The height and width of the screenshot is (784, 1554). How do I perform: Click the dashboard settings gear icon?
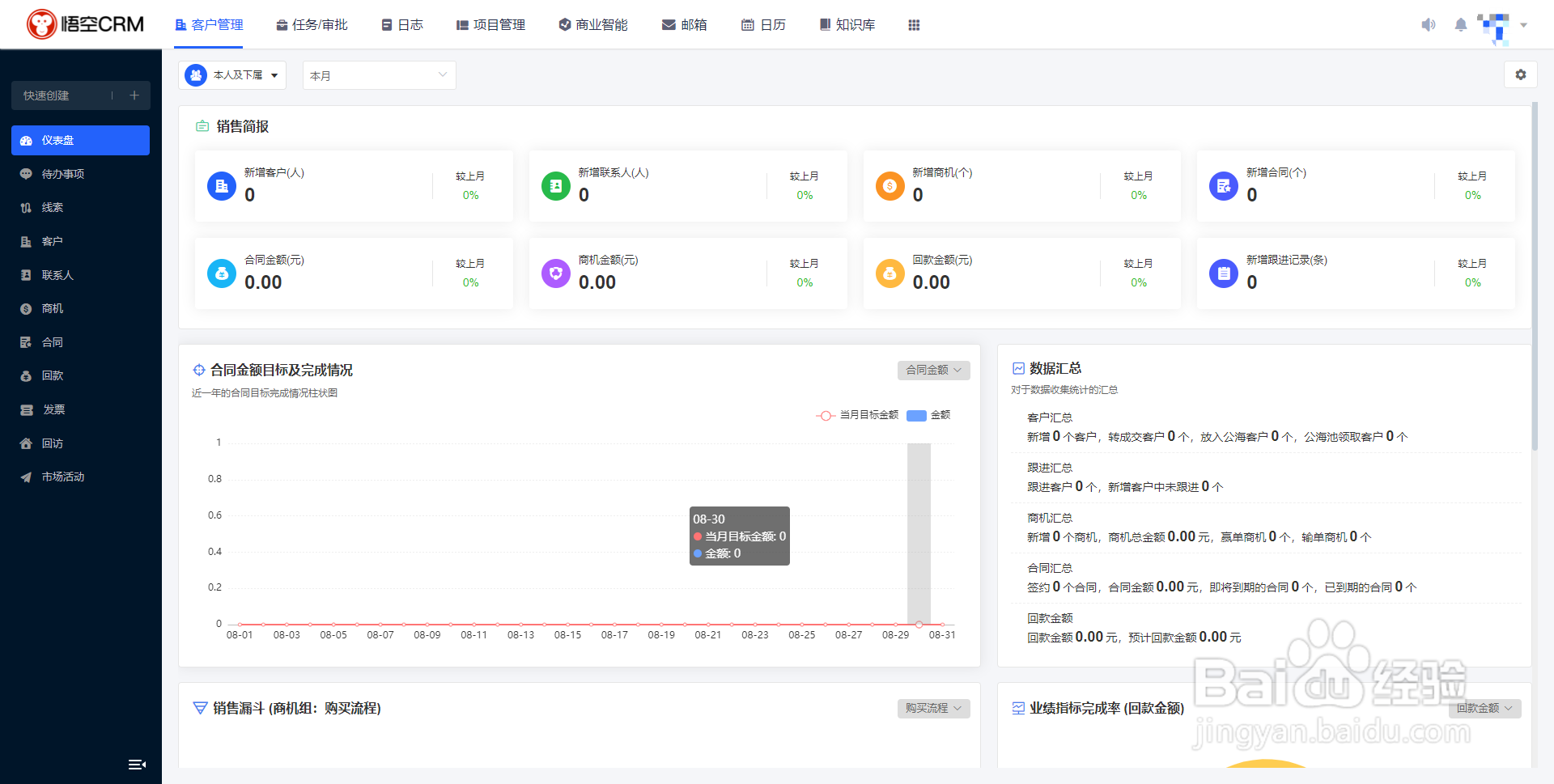point(1520,75)
